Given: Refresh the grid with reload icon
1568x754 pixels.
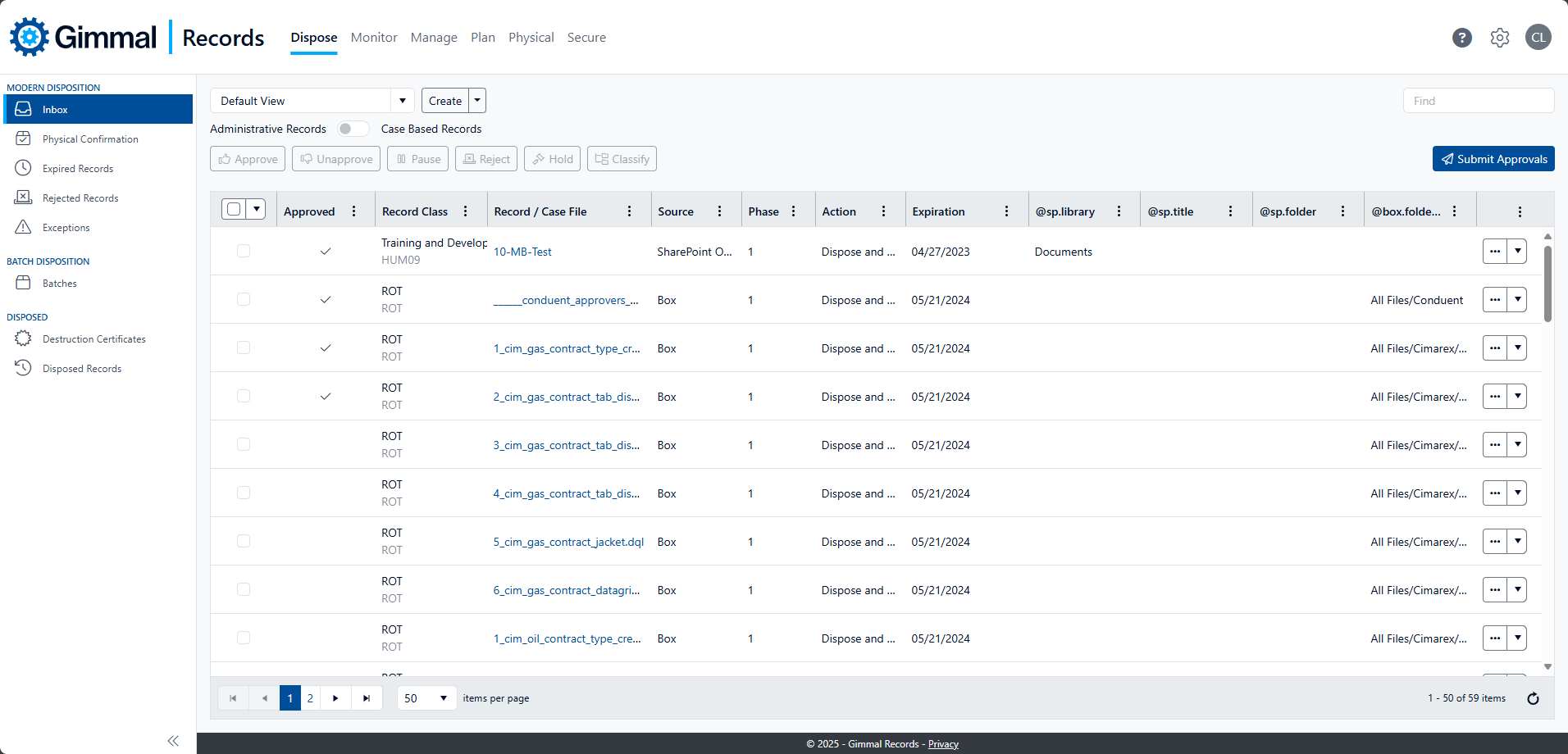Looking at the screenshot, I should coord(1533,698).
